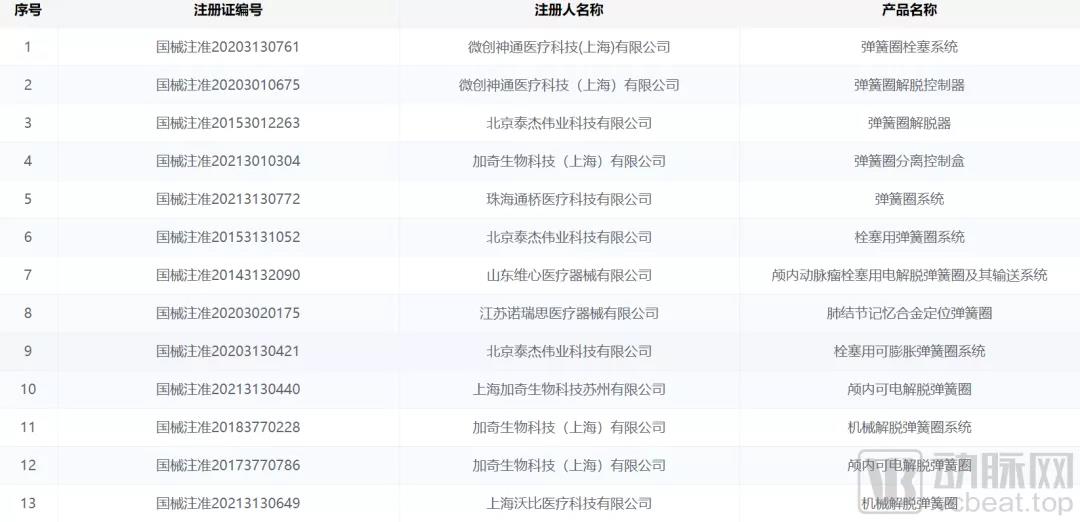The image size is (1080, 522).
Task: Select registration number 国械注准20173770786
Action: [x=228, y=465]
